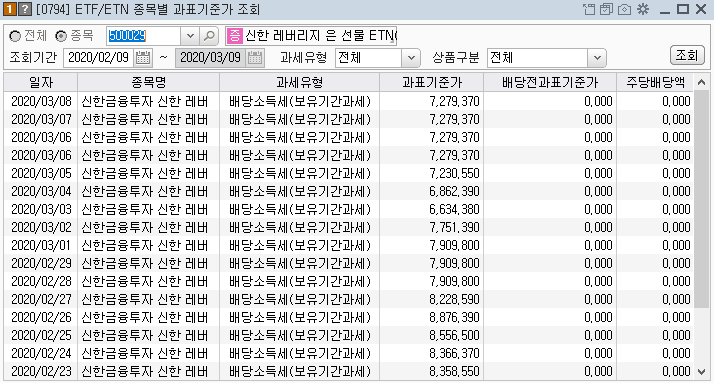Click the 과표기준가 value 8,556.500
Viewport: 714px width, 383px height.
tap(454, 336)
